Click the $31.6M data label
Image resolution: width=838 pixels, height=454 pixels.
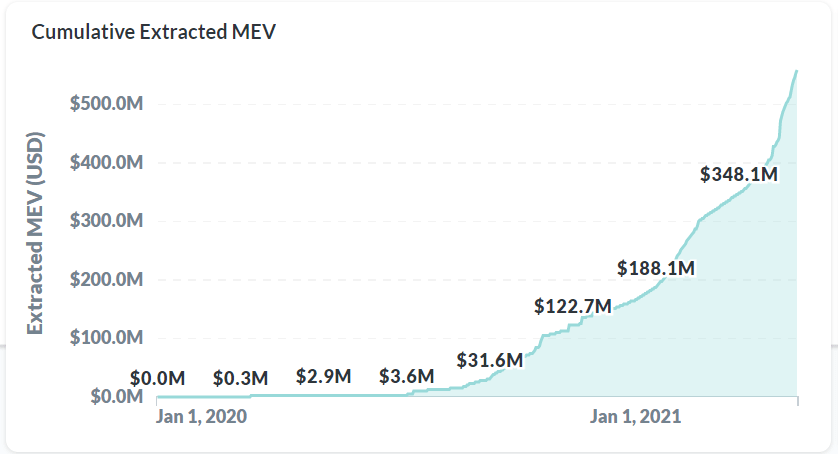click(x=490, y=359)
